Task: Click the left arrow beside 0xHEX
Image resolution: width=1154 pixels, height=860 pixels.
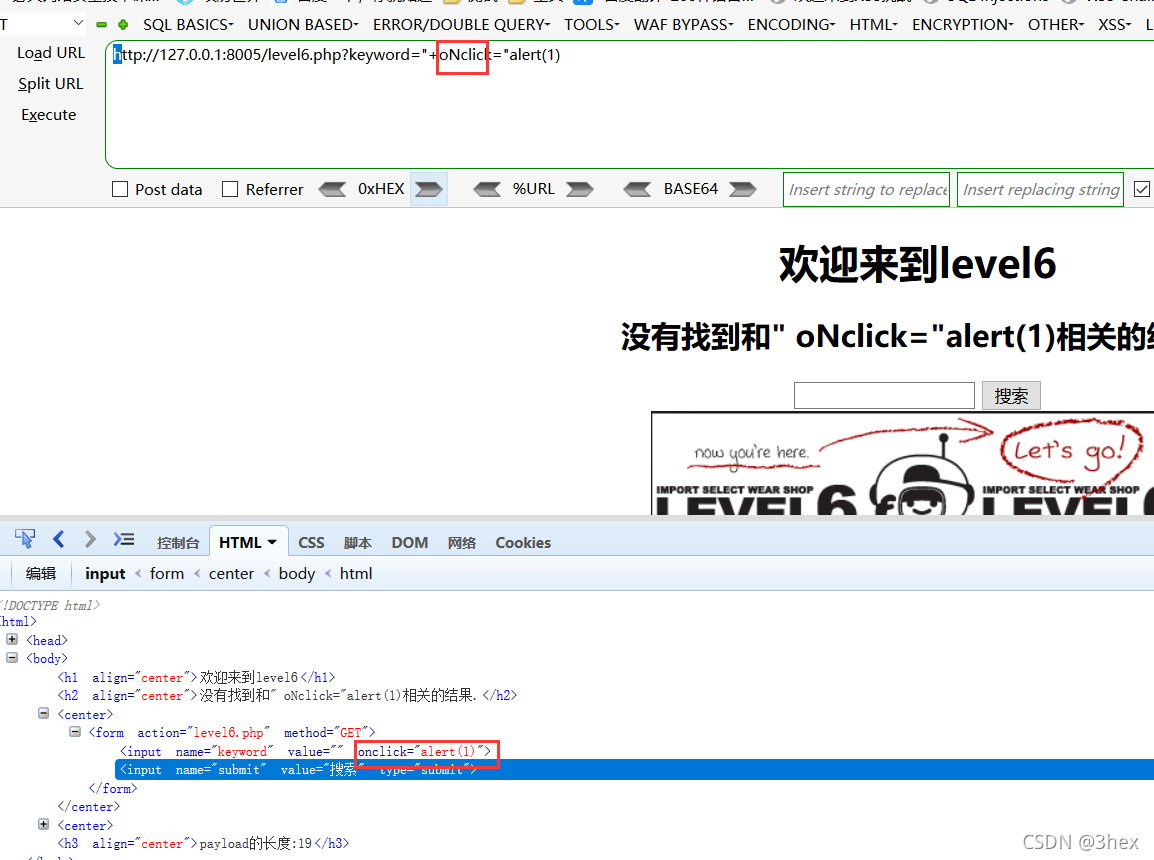Action: [x=332, y=189]
